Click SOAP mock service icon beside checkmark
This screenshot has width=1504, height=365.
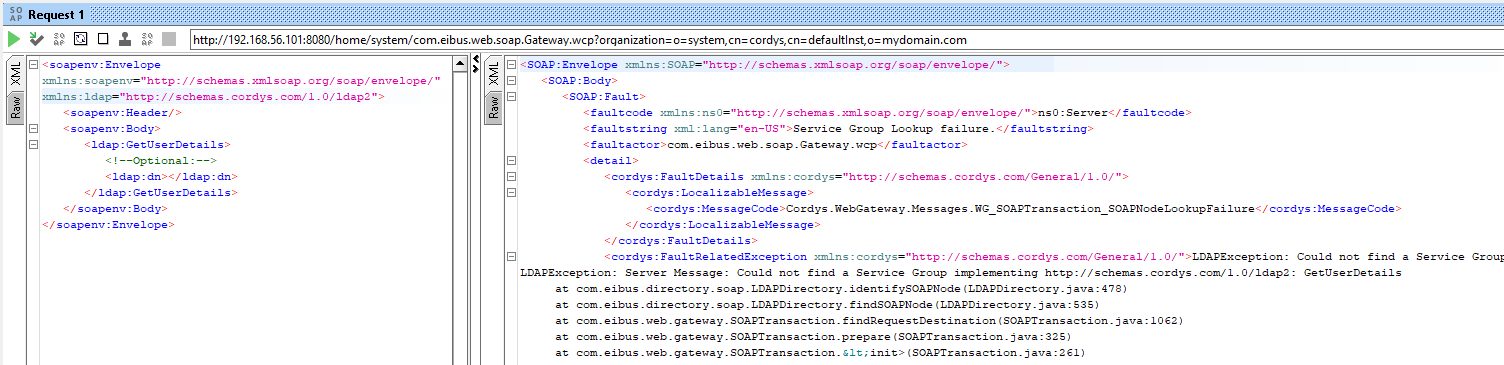[x=59, y=39]
